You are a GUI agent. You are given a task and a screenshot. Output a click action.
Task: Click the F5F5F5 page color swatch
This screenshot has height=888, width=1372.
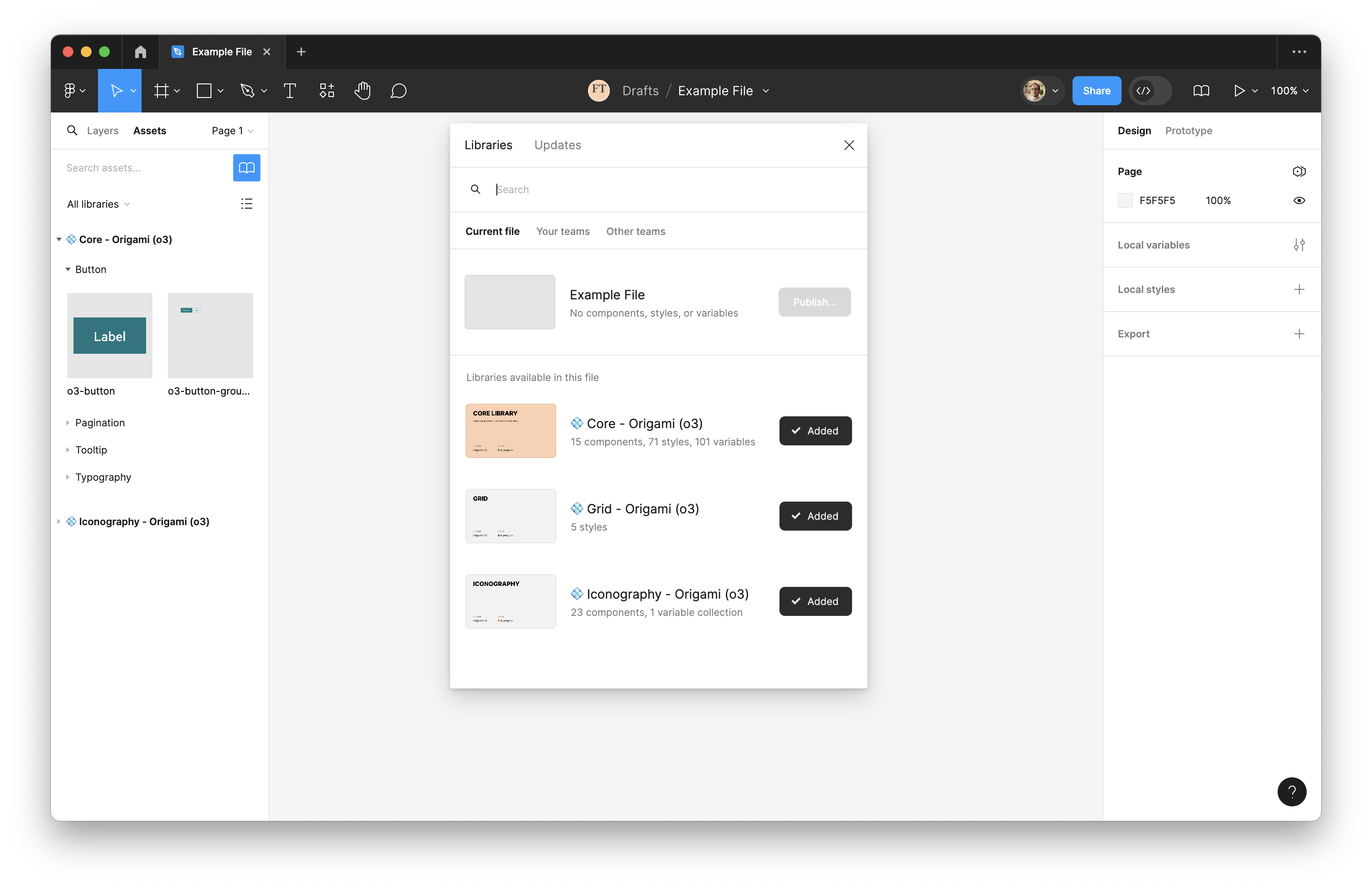(x=1125, y=200)
